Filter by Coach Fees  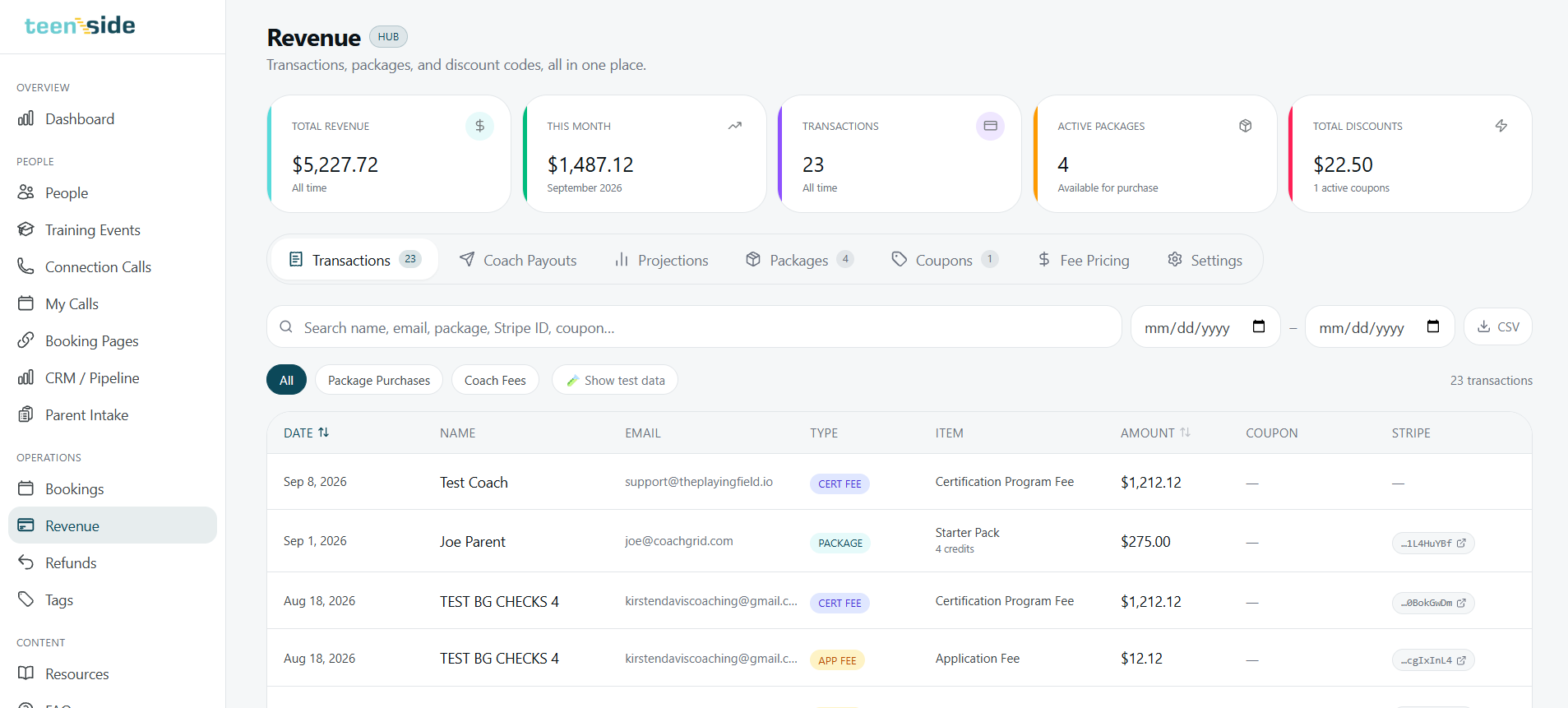tap(495, 380)
